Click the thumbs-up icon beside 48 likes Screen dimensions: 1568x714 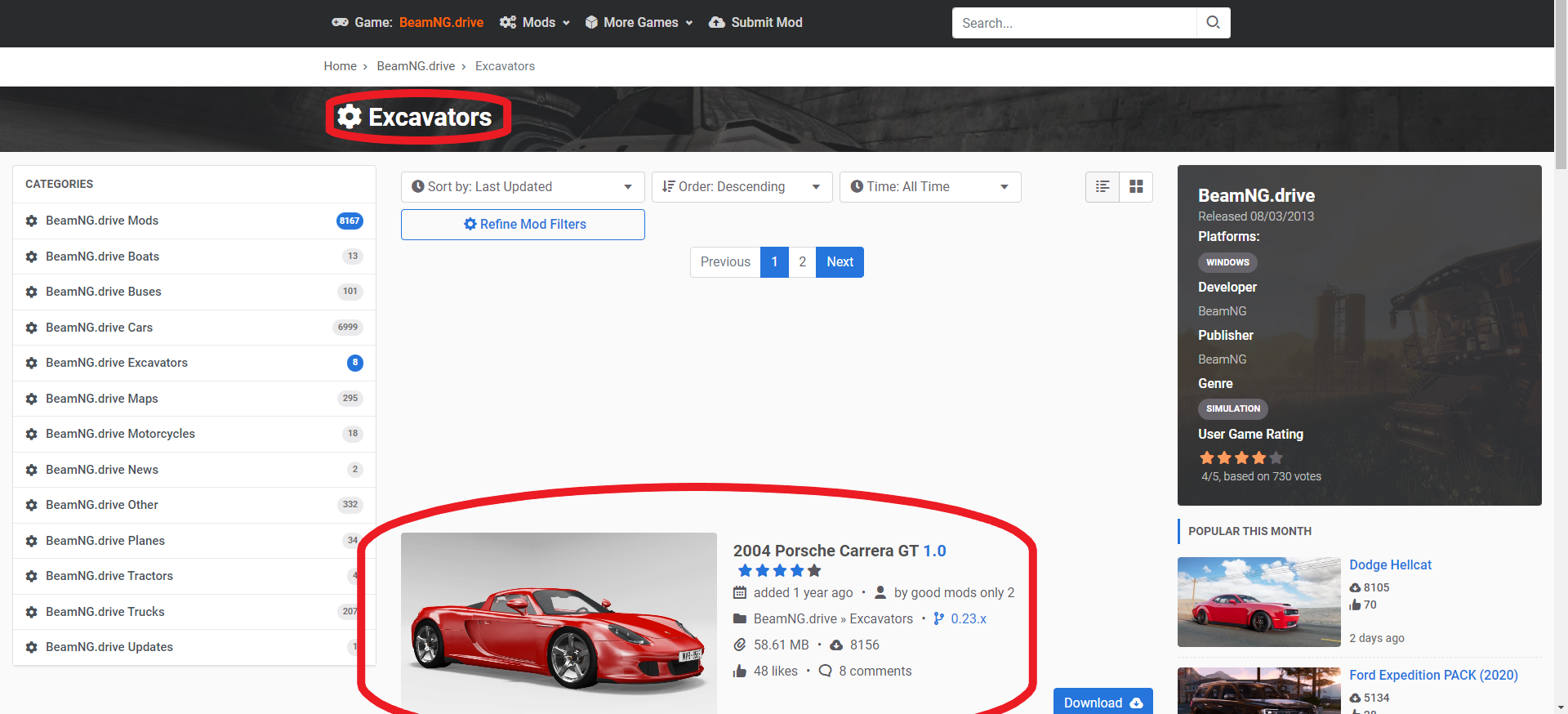tap(740, 672)
